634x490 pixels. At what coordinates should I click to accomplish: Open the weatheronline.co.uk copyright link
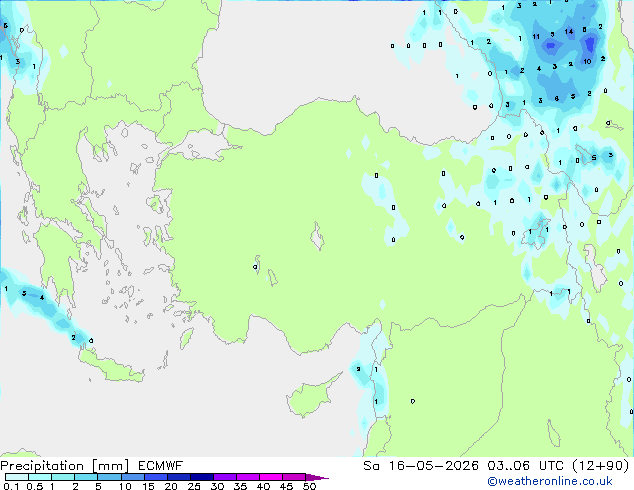point(550,481)
